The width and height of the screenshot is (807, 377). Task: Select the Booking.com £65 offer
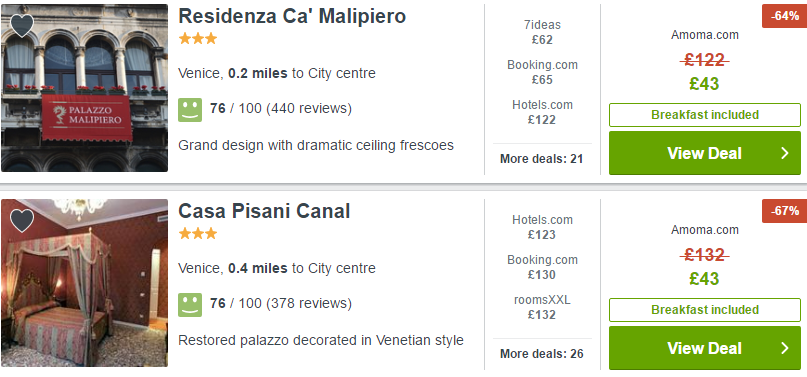[x=542, y=72]
